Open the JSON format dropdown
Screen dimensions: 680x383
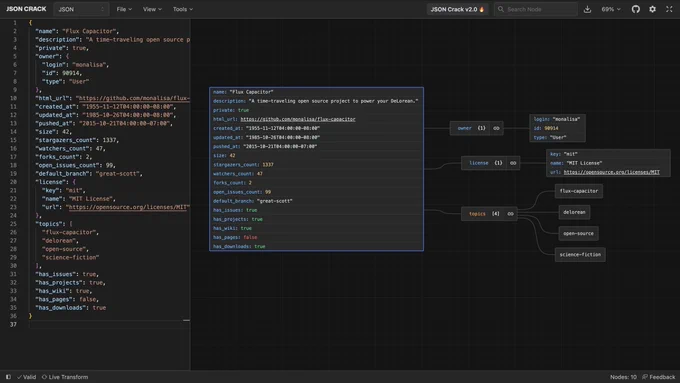point(81,9)
